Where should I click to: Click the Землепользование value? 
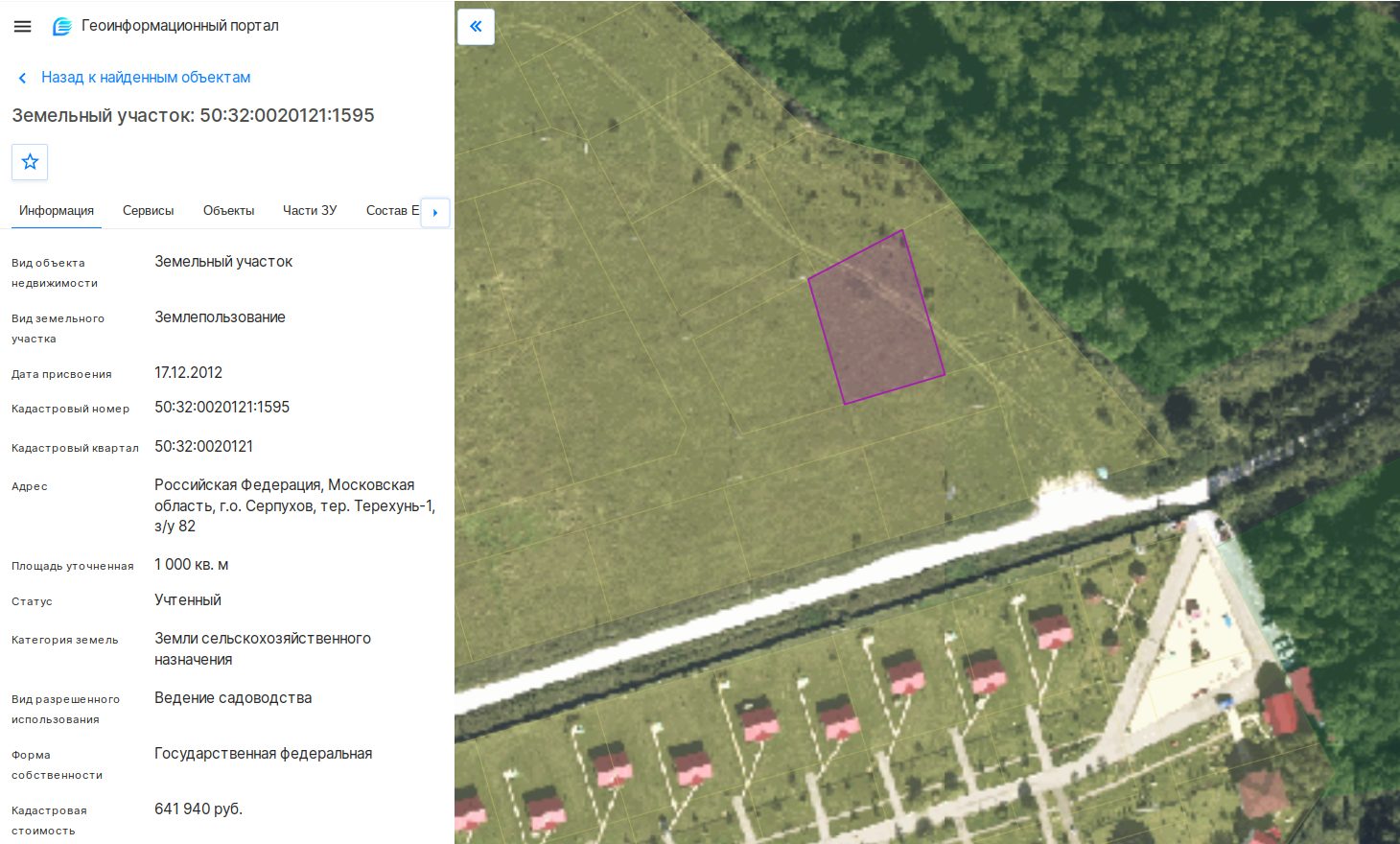pos(220,317)
